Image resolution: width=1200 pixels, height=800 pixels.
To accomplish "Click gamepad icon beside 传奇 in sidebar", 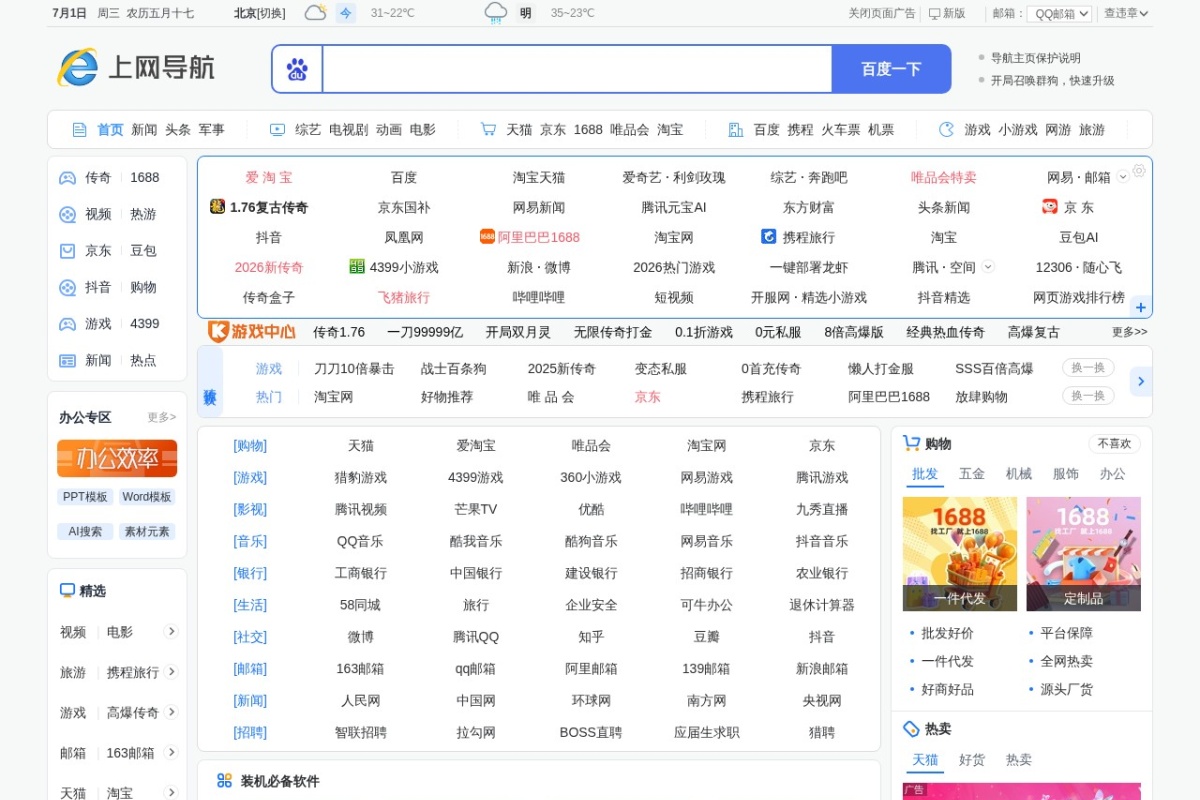I will [x=67, y=178].
